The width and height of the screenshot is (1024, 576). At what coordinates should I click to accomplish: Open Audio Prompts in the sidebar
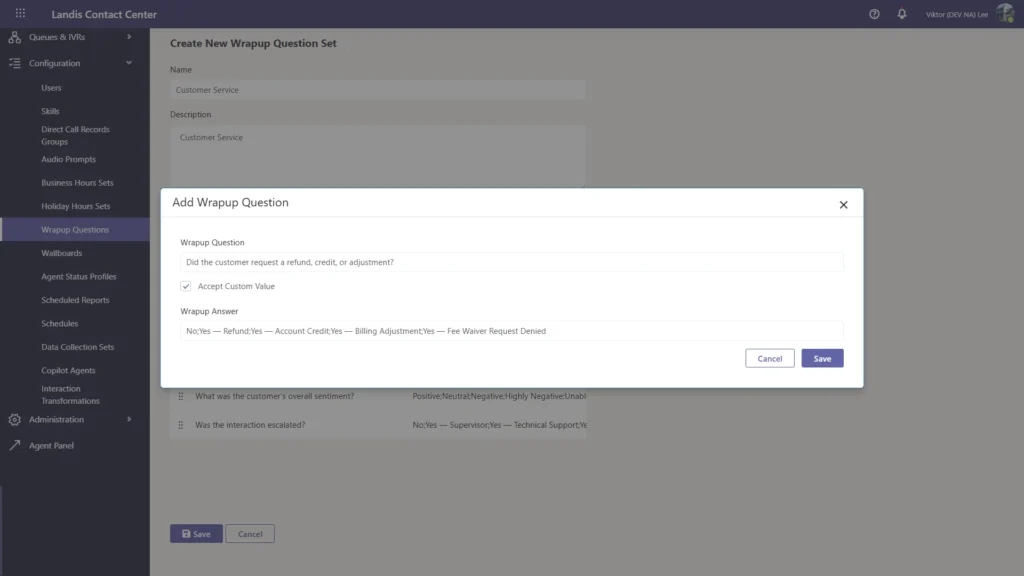pyautogui.click(x=68, y=159)
